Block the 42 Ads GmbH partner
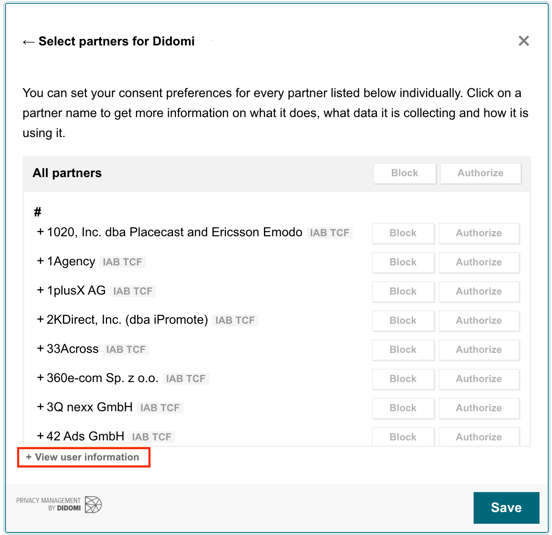This screenshot has height=535, width=552. click(403, 437)
